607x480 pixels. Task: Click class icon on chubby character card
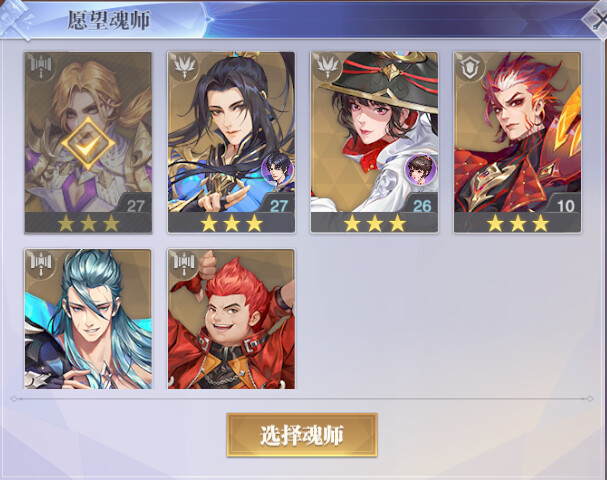click(184, 264)
